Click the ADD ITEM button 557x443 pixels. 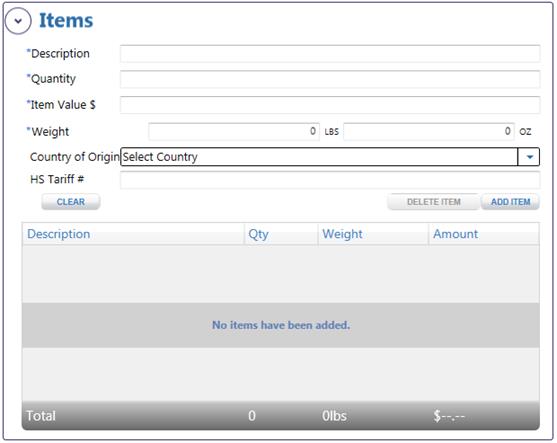[510, 202]
